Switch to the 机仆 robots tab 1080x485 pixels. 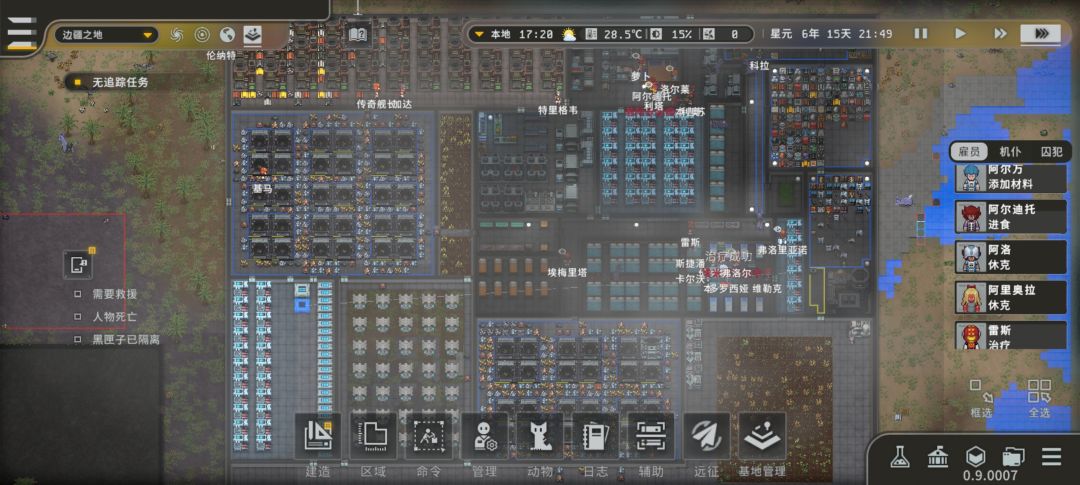click(1010, 152)
